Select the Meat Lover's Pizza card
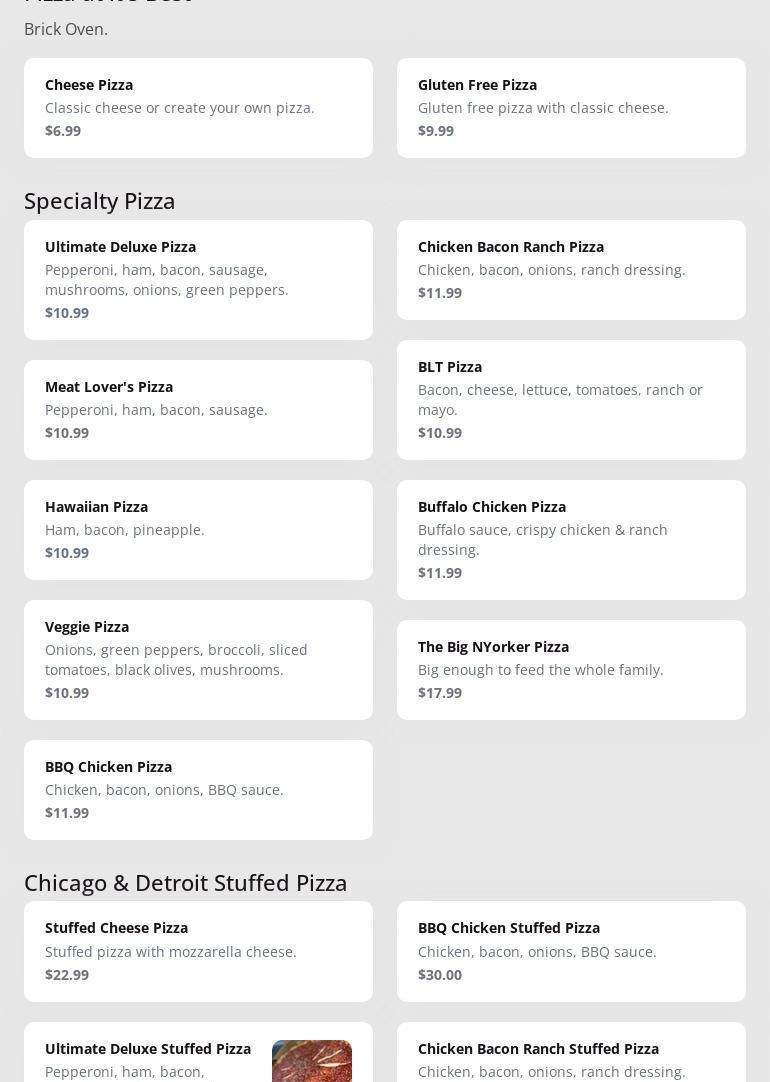This screenshot has width=770, height=1082. coord(198,409)
